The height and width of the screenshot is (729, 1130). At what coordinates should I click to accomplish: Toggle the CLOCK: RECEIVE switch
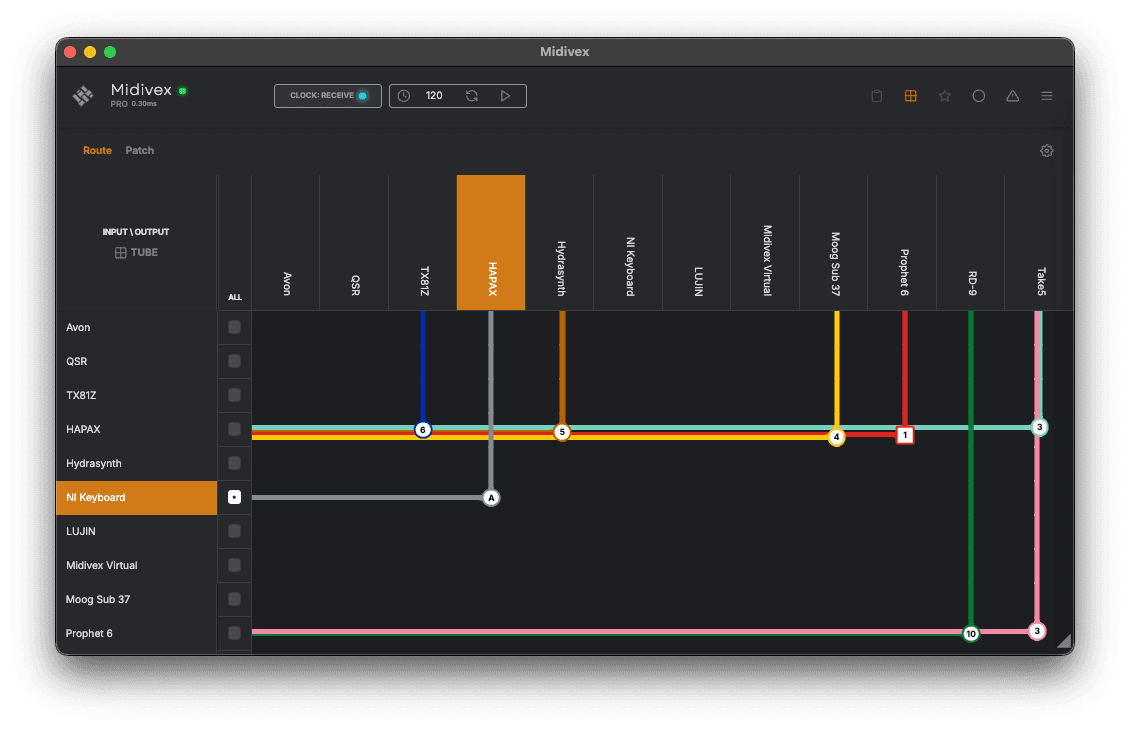tap(327, 95)
